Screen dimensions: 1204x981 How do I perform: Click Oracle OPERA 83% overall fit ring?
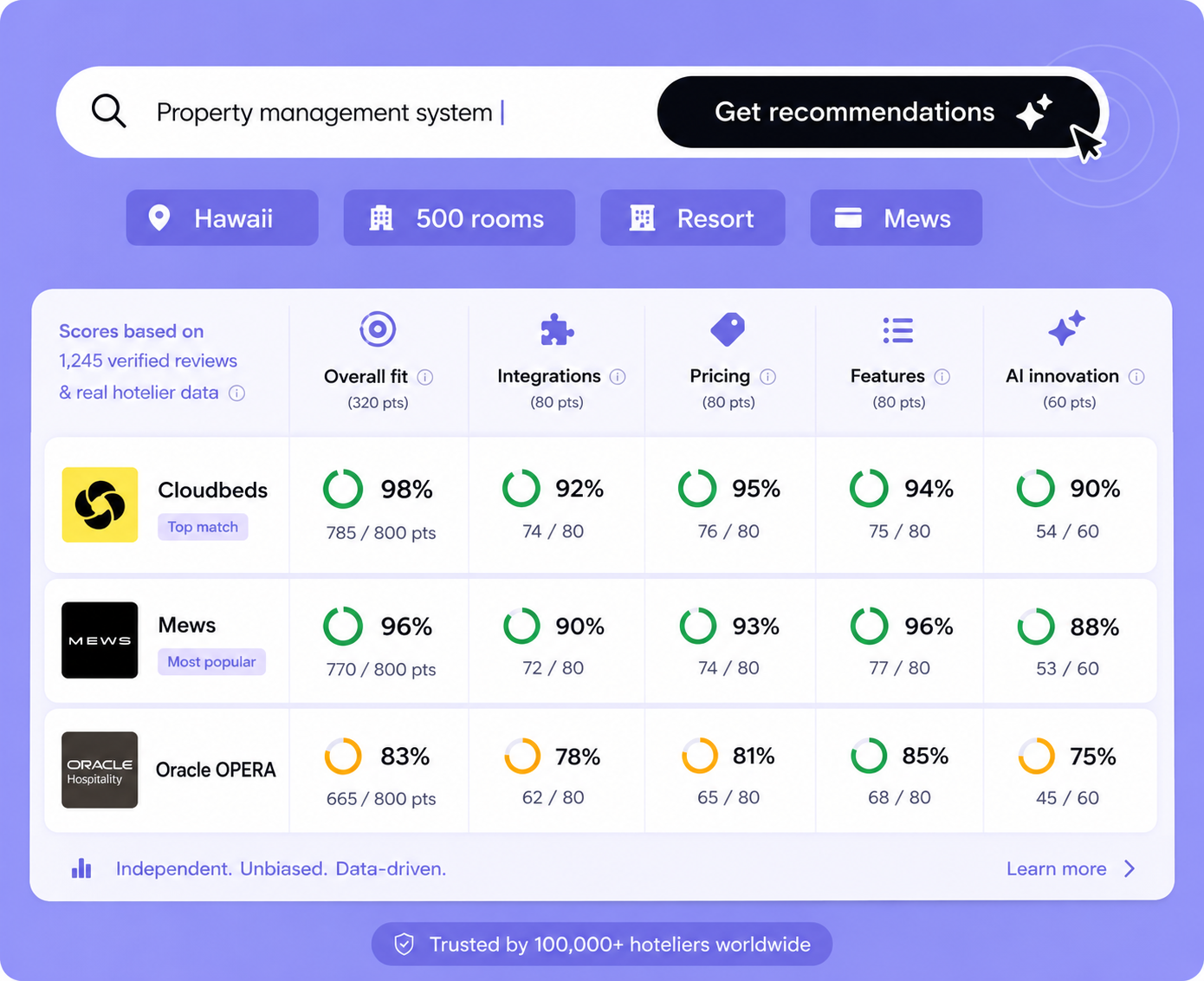(x=343, y=756)
